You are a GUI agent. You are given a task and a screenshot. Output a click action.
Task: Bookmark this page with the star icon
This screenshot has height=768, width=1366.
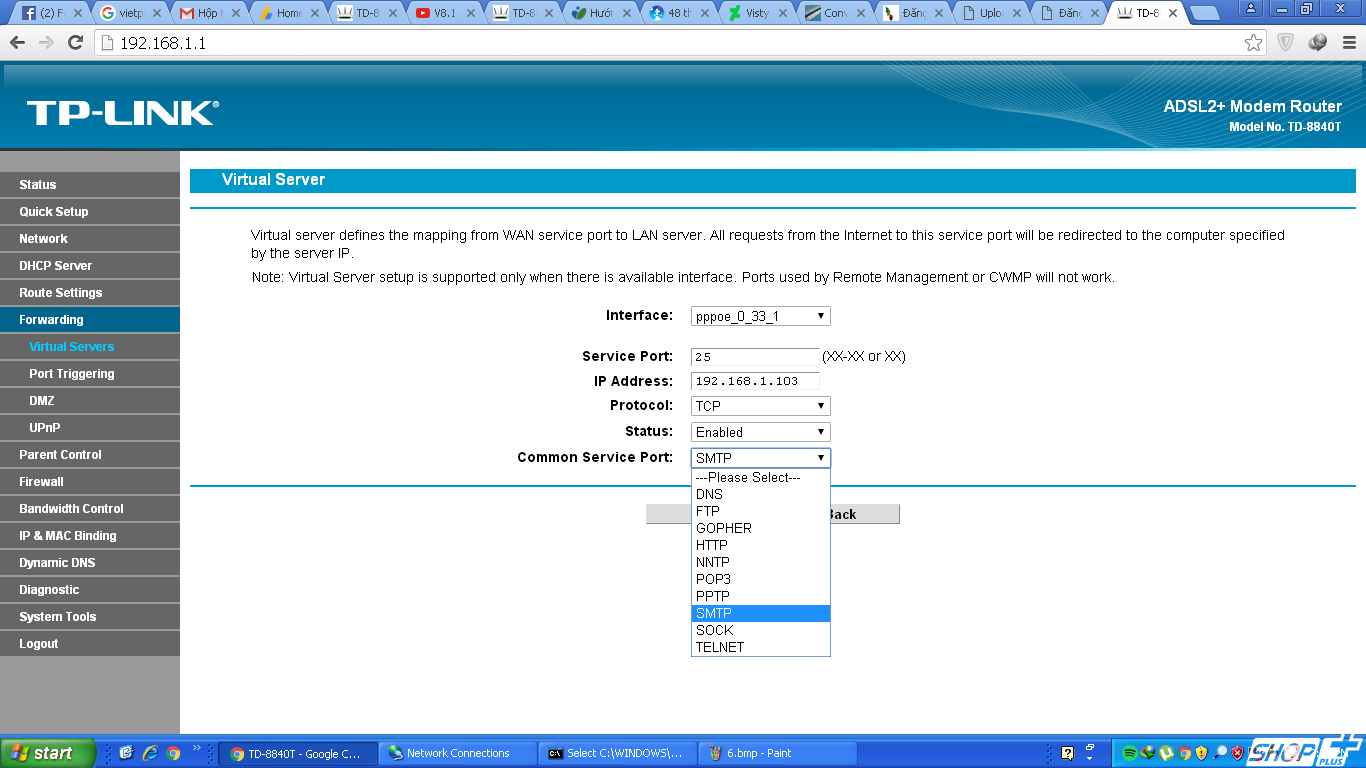coord(1253,43)
